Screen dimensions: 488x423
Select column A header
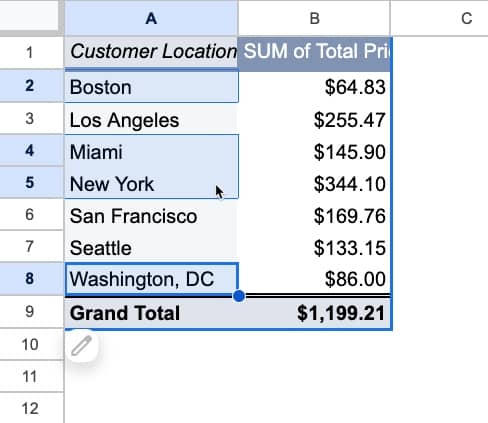(151, 18)
